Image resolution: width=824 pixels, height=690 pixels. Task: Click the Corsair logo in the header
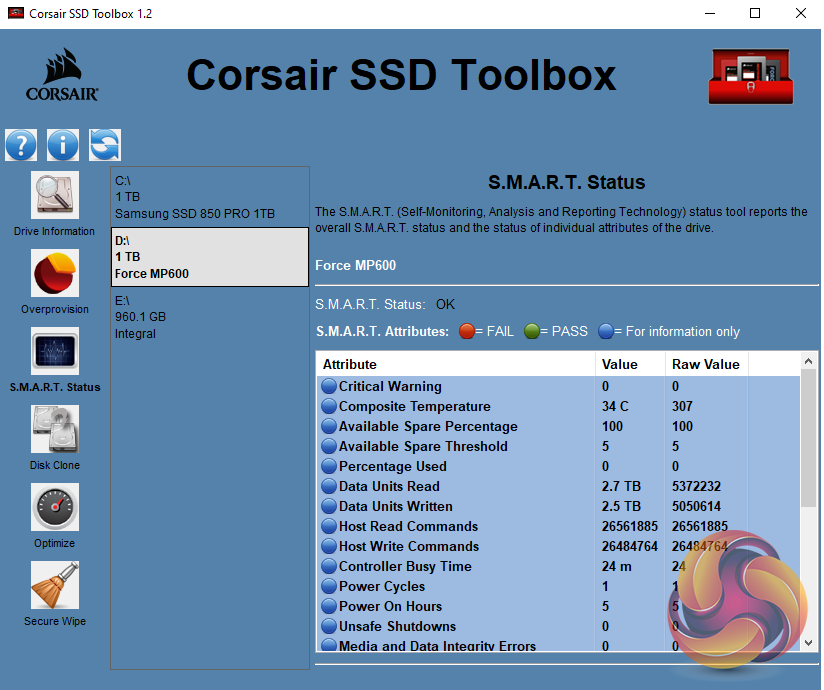coord(60,77)
